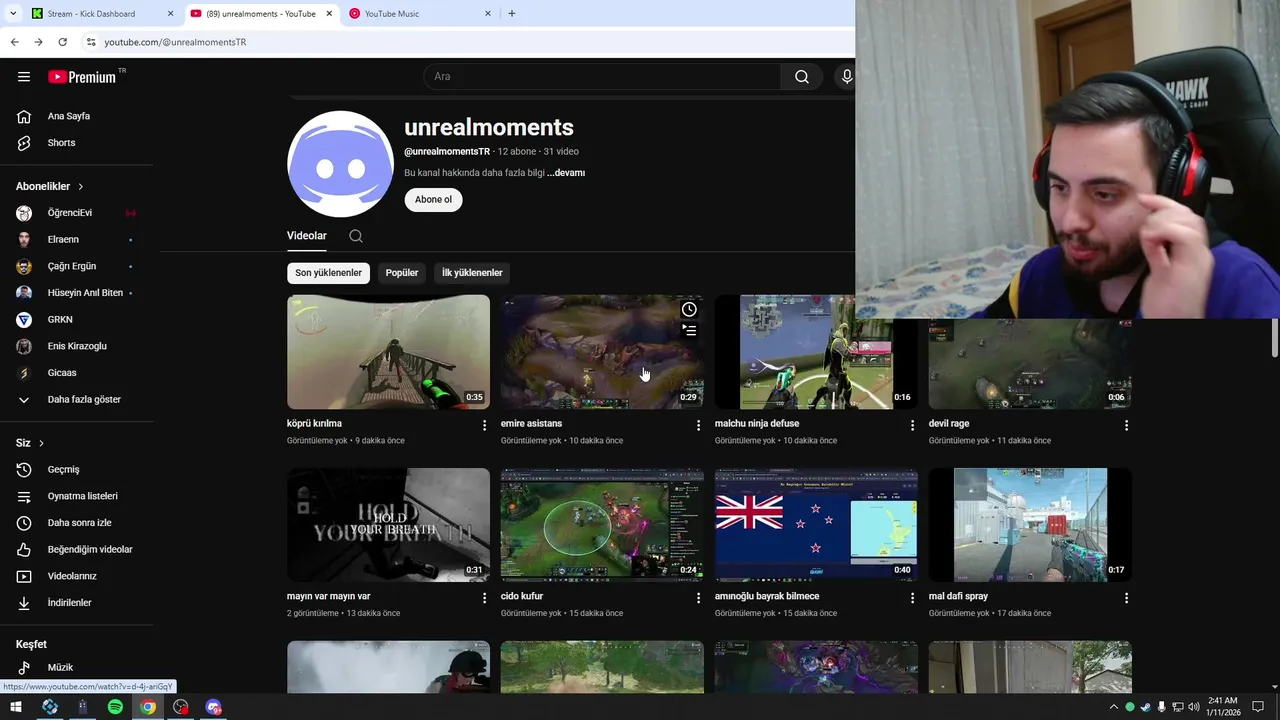1280x720 pixels.
Task: Play the köprü kırılma video thumbnail
Action: point(388,352)
